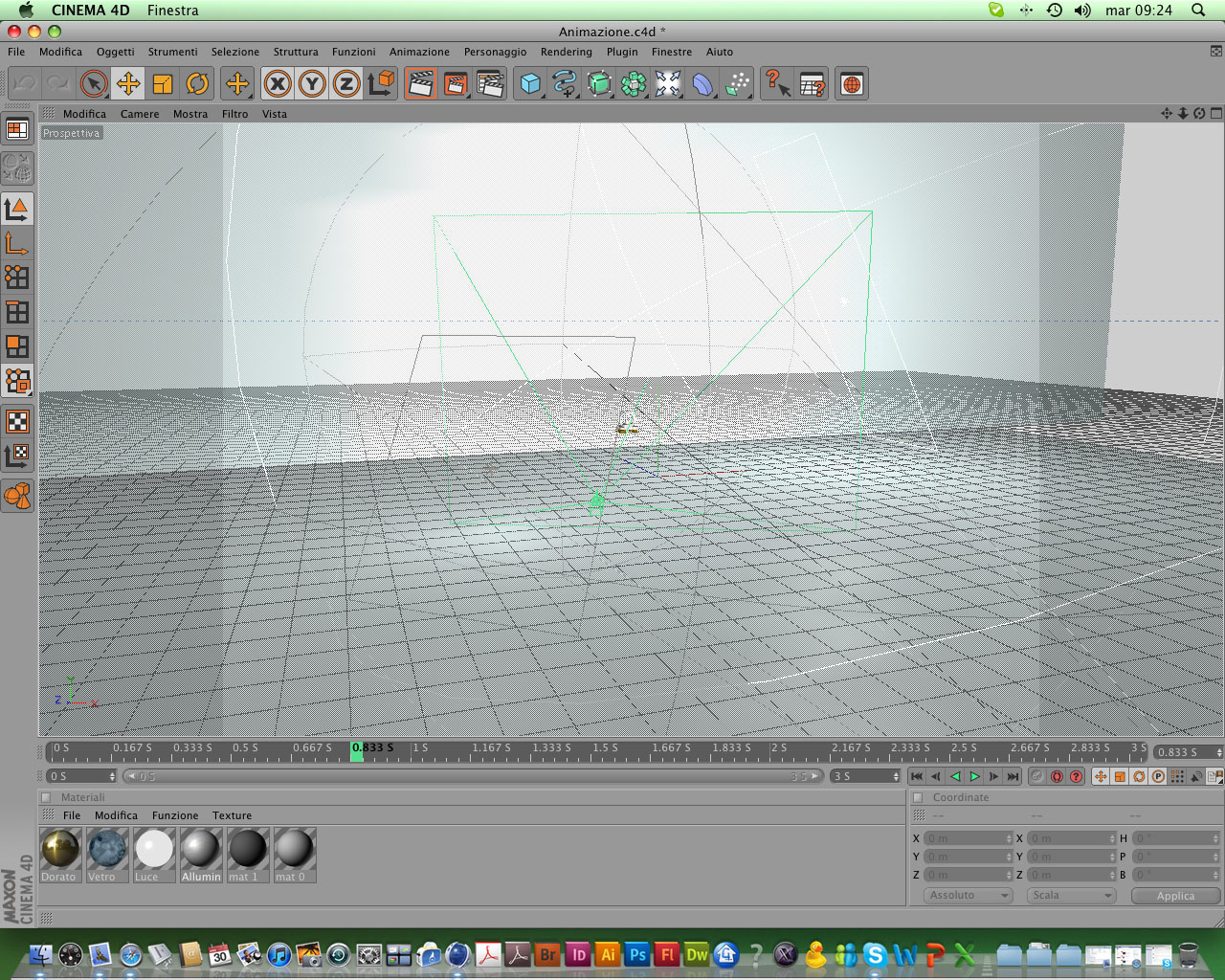Open the viewport Camere menu
This screenshot has height=980, width=1225.
tap(140, 114)
